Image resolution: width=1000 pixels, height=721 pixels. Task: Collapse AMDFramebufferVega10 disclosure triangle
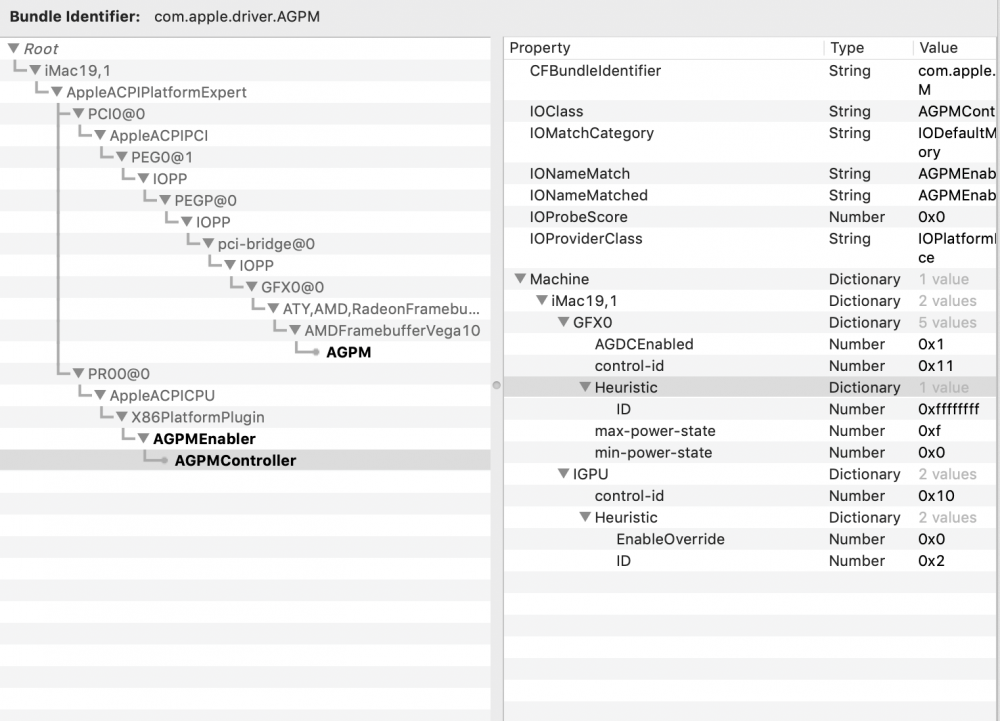tap(295, 330)
